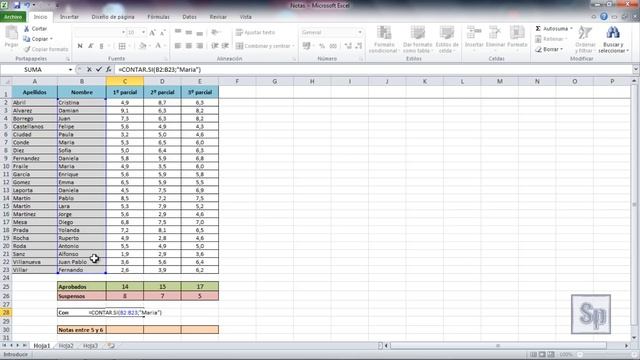This screenshot has width=640, height=360.
Task: Click Formato condicional button
Action: coord(384,40)
